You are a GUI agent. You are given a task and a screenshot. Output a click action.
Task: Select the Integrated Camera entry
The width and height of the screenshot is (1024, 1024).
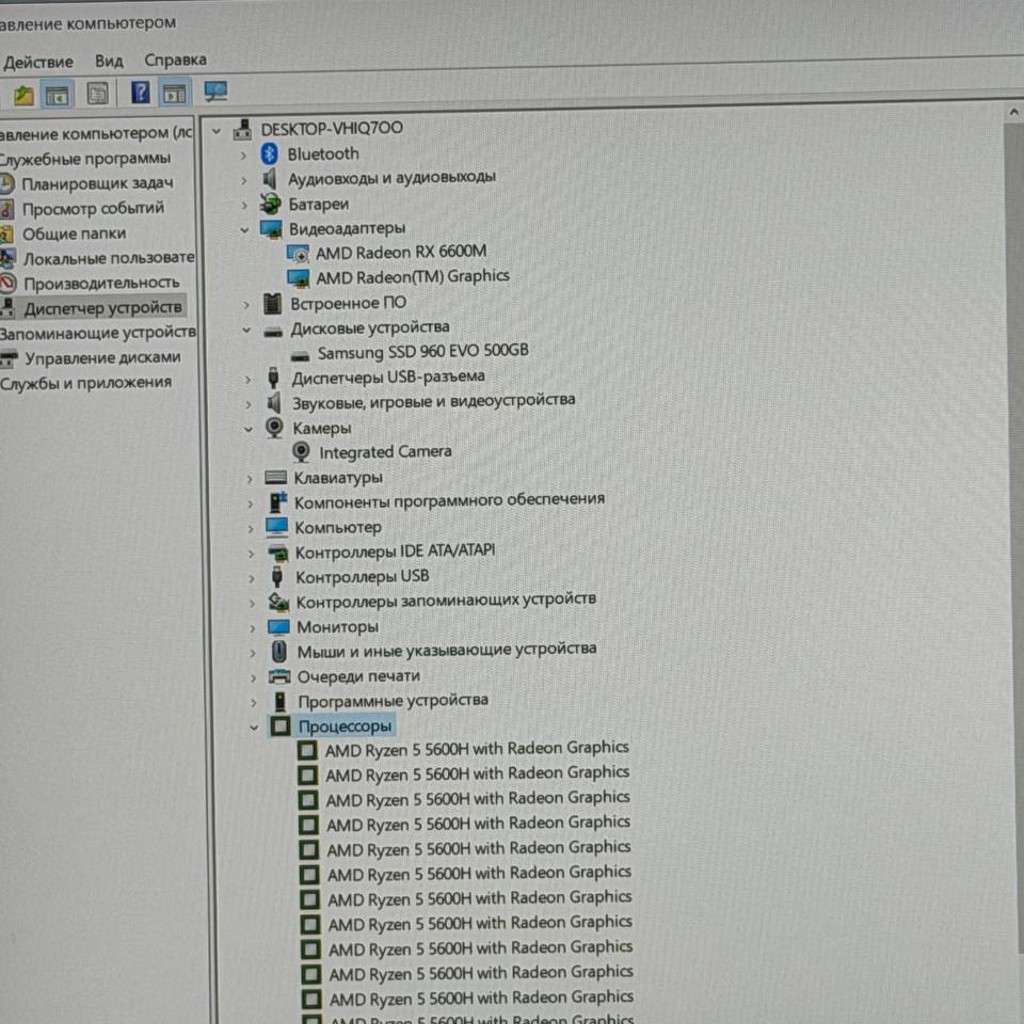[385, 453]
